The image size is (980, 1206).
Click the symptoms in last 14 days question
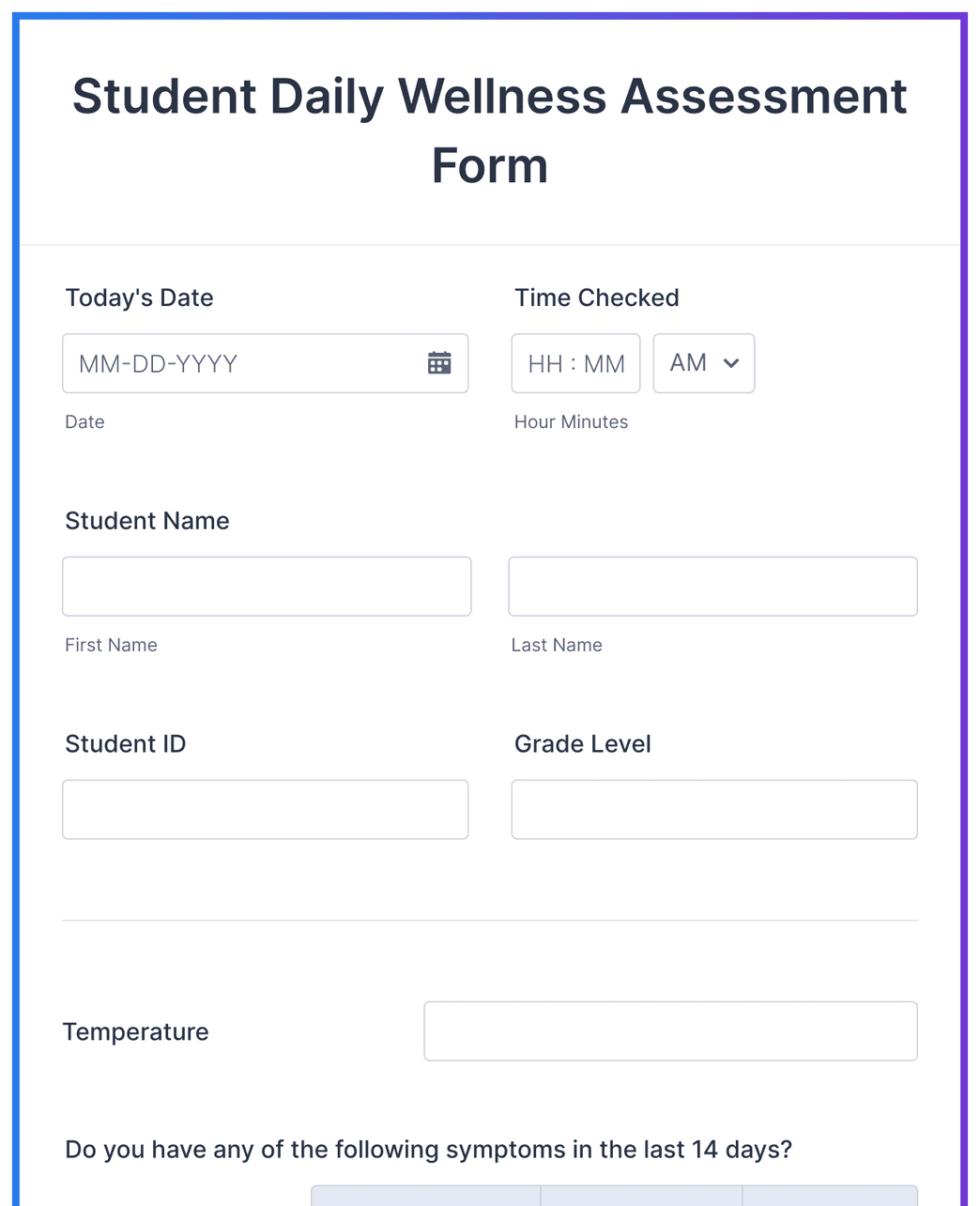pyautogui.click(x=428, y=1150)
